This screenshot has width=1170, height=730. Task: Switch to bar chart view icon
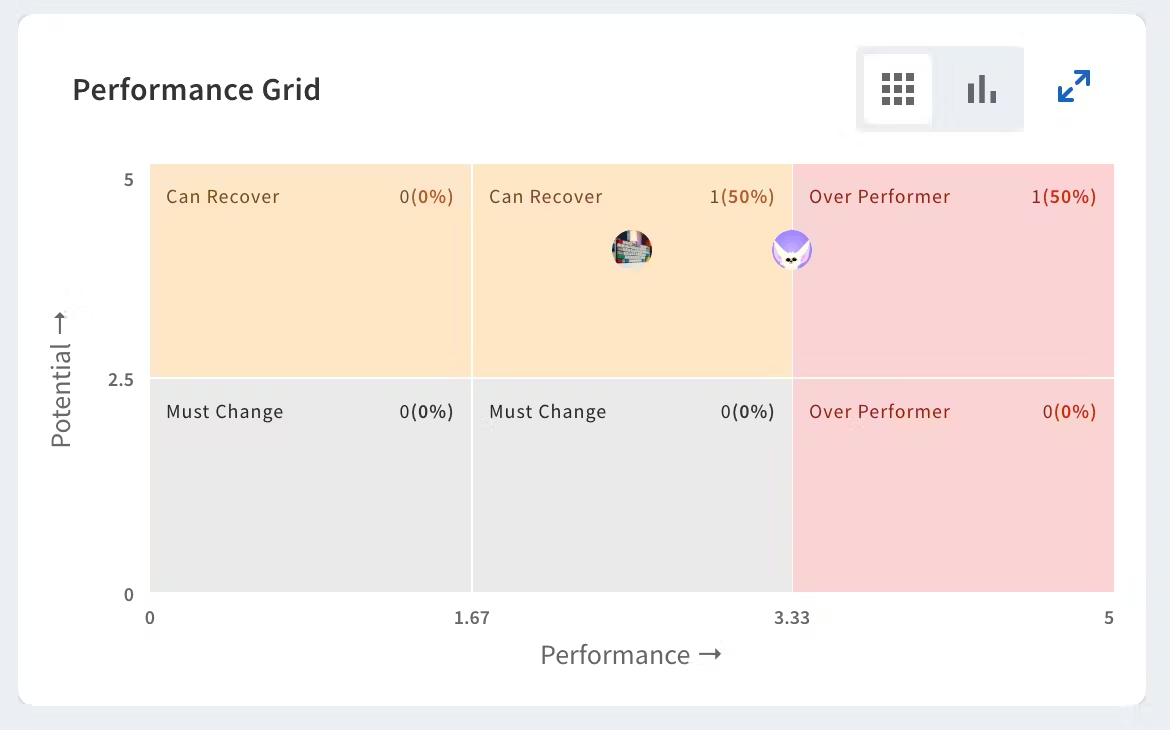pos(981,89)
